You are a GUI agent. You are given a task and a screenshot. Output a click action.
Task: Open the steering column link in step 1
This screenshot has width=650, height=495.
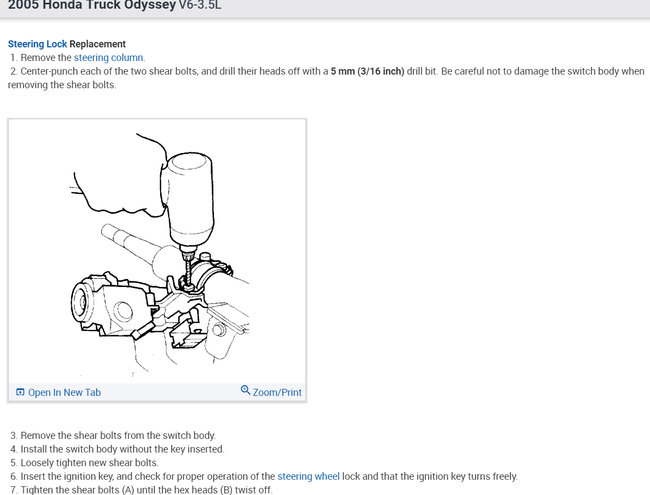(x=109, y=58)
